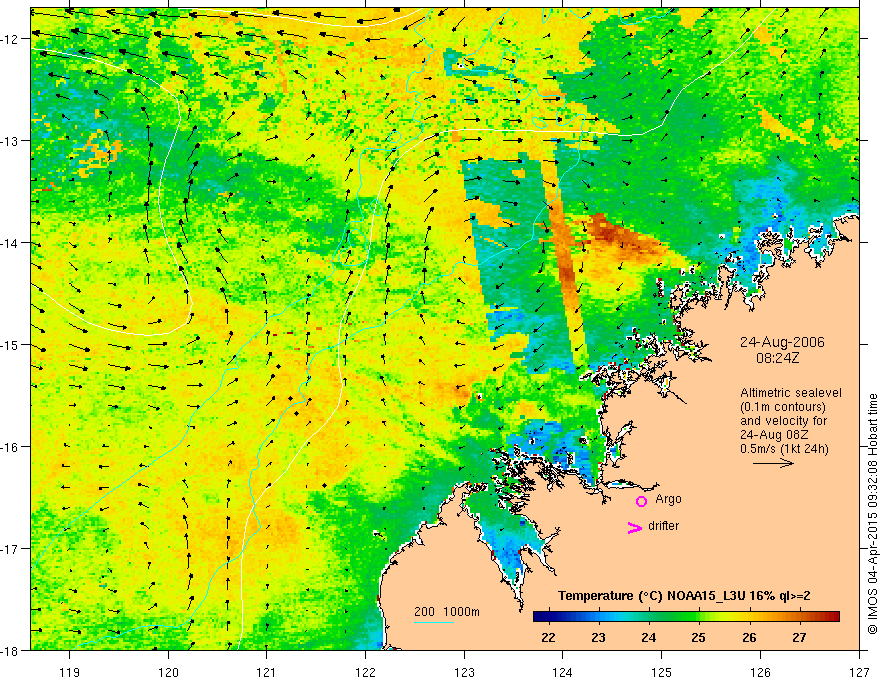Click the 24-Aug-2006 date label
Image resolution: width=880 pixels, height=680 pixels.
click(x=782, y=342)
